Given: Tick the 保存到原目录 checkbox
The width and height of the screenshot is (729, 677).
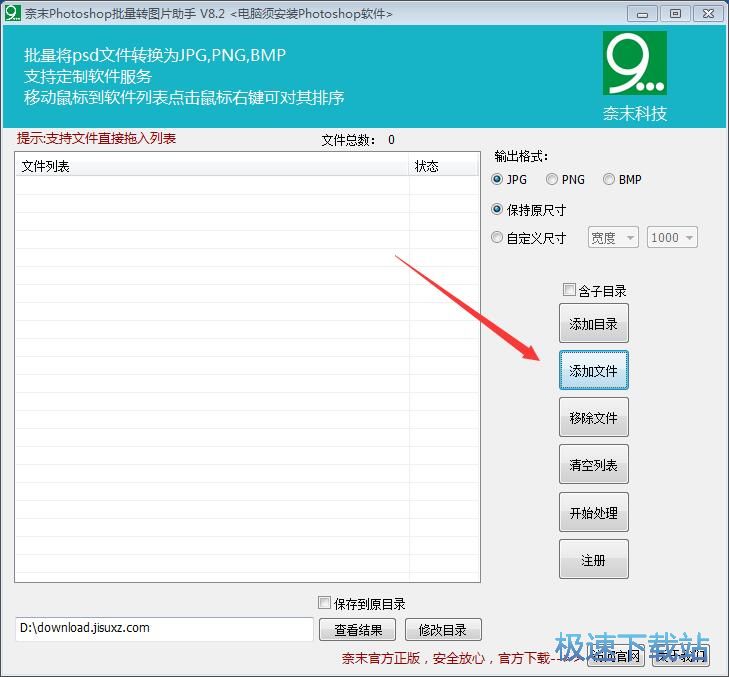Looking at the screenshot, I should [x=324, y=603].
